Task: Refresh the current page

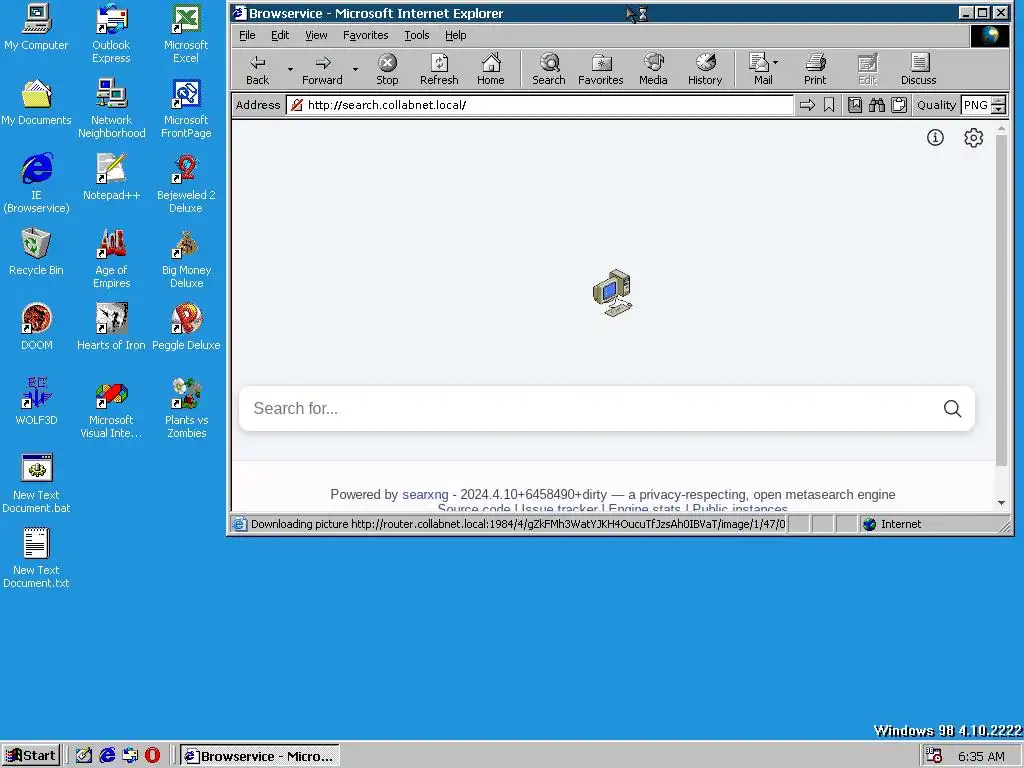Action: coord(439,69)
